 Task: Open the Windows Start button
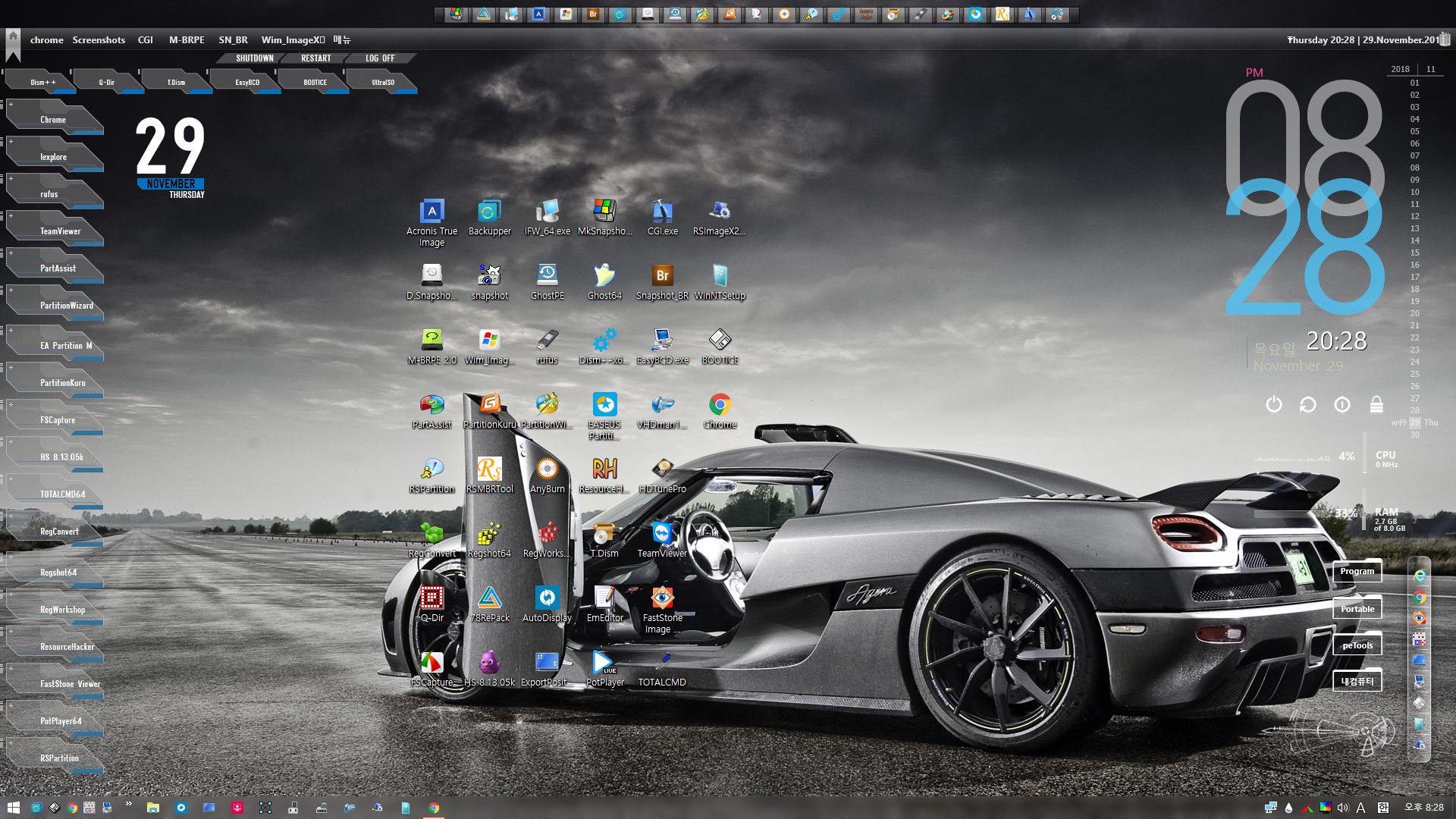click(13, 808)
